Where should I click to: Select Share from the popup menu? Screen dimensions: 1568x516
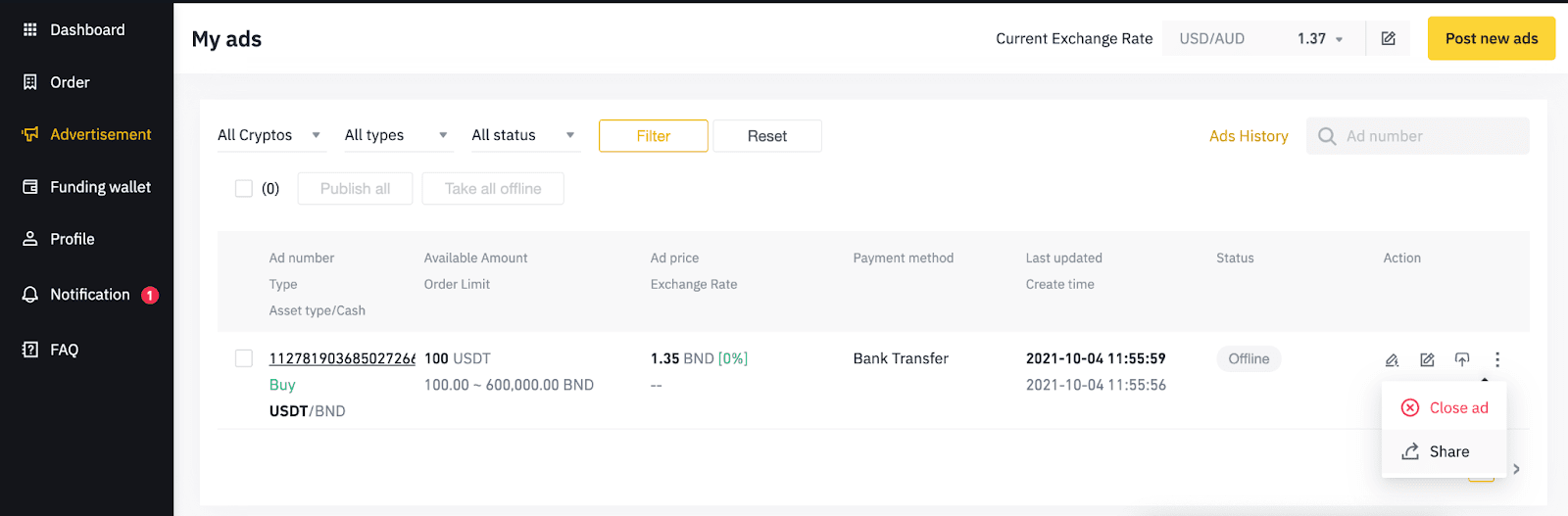[x=1444, y=451]
